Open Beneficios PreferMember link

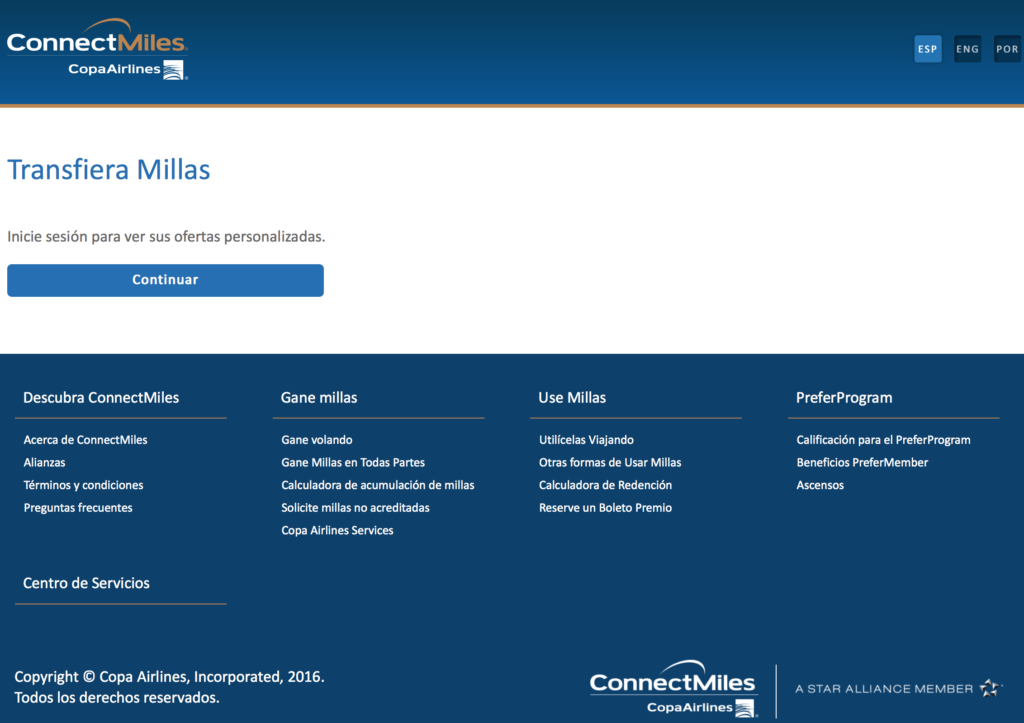tap(862, 462)
